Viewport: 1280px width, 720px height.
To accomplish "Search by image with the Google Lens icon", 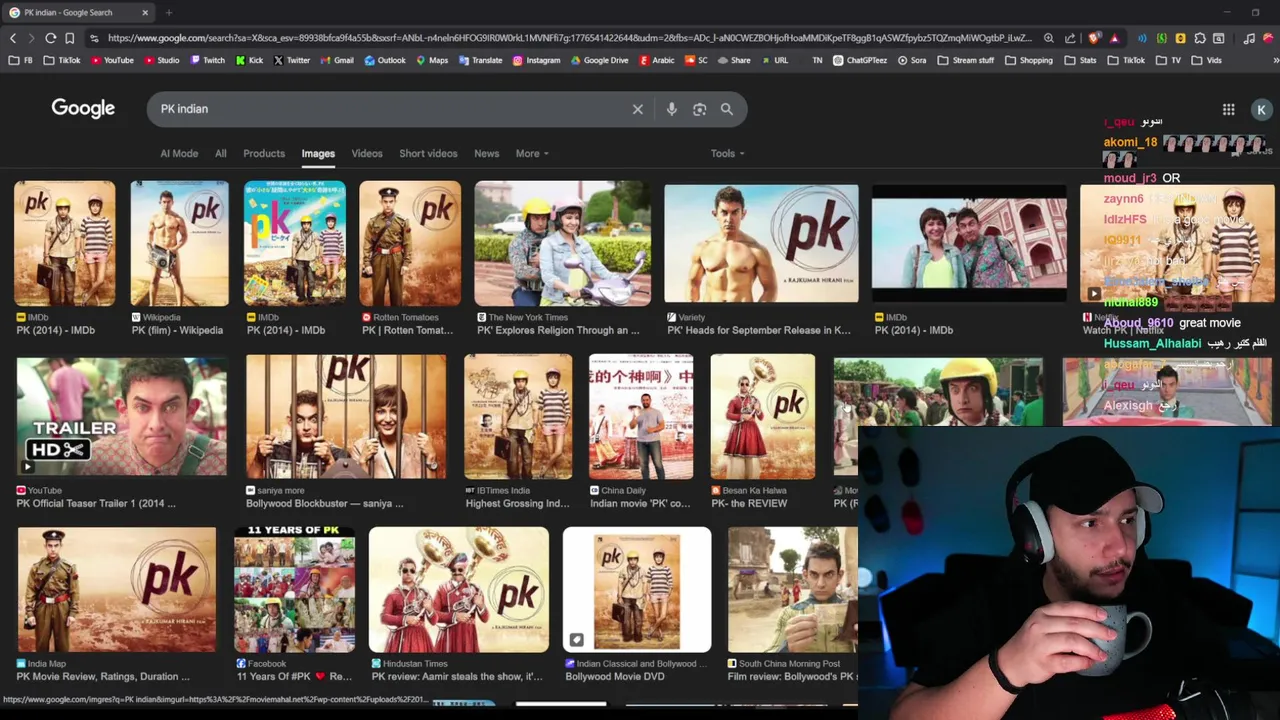I will coord(700,109).
